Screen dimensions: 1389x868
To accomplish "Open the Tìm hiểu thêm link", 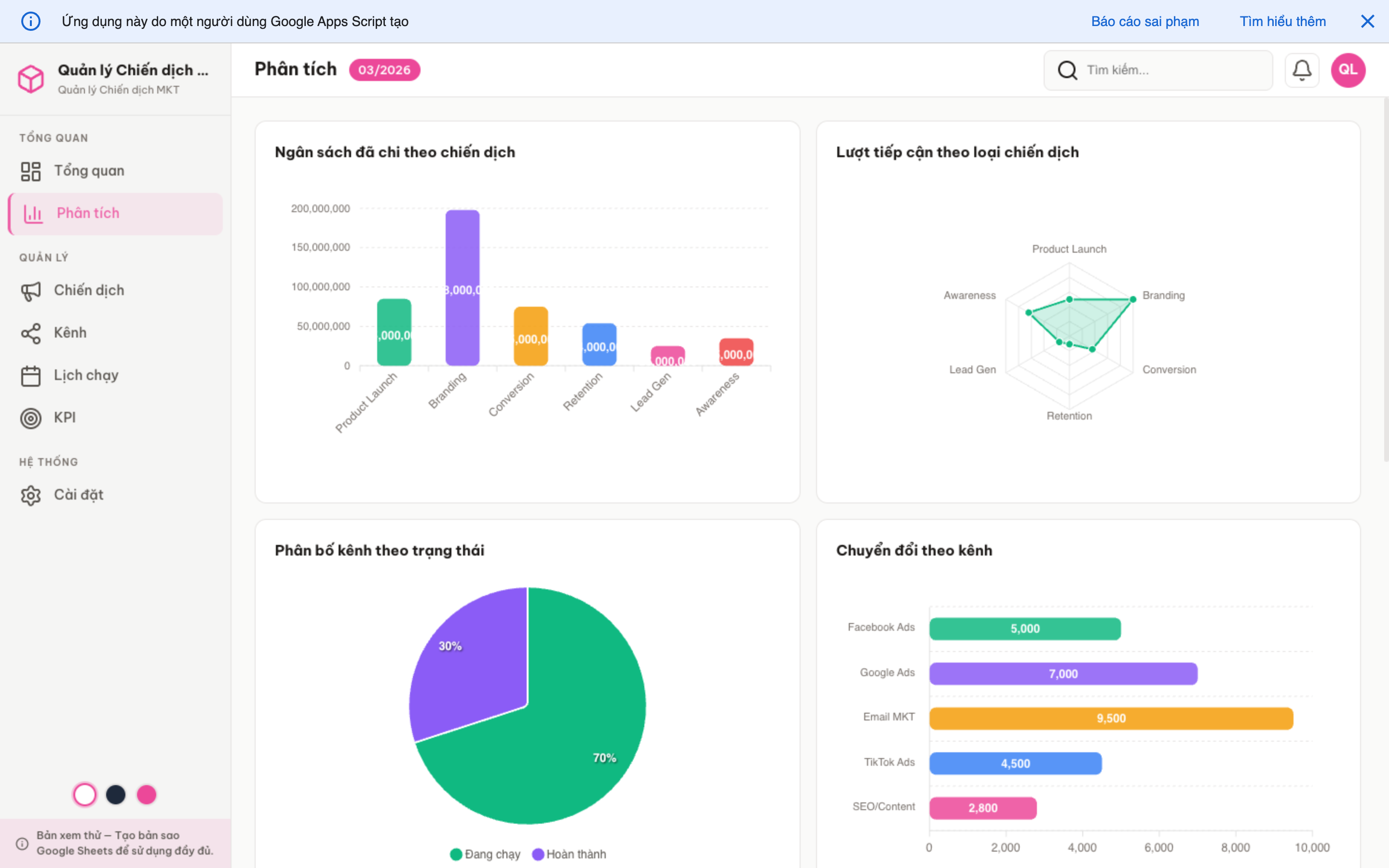I will [1283, 21].
